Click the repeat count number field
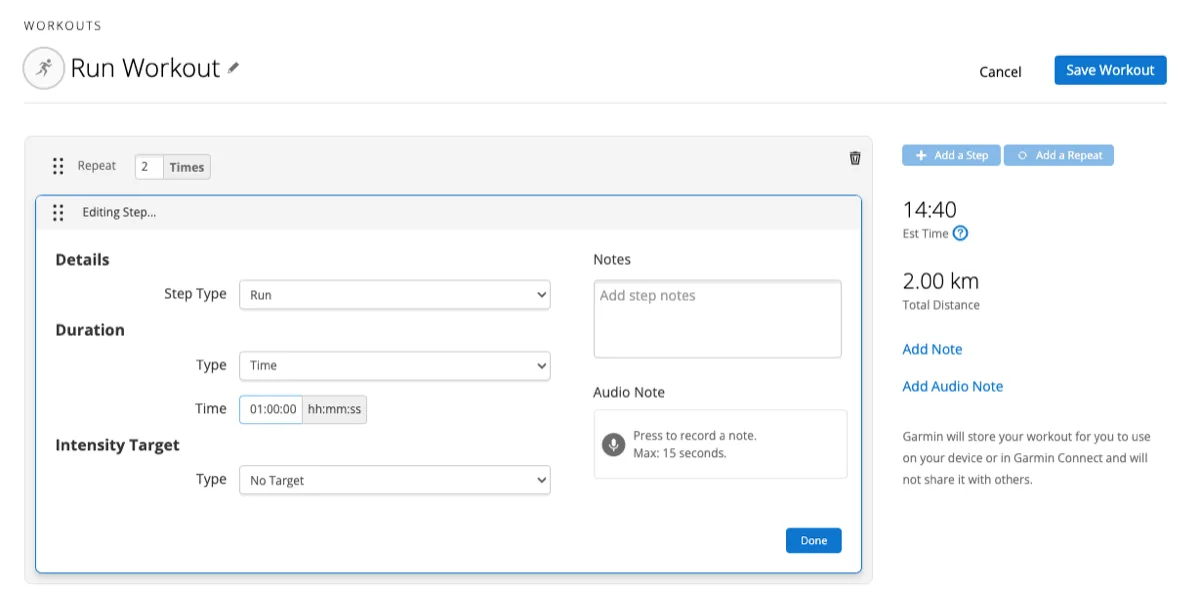 tap(149, 167)
